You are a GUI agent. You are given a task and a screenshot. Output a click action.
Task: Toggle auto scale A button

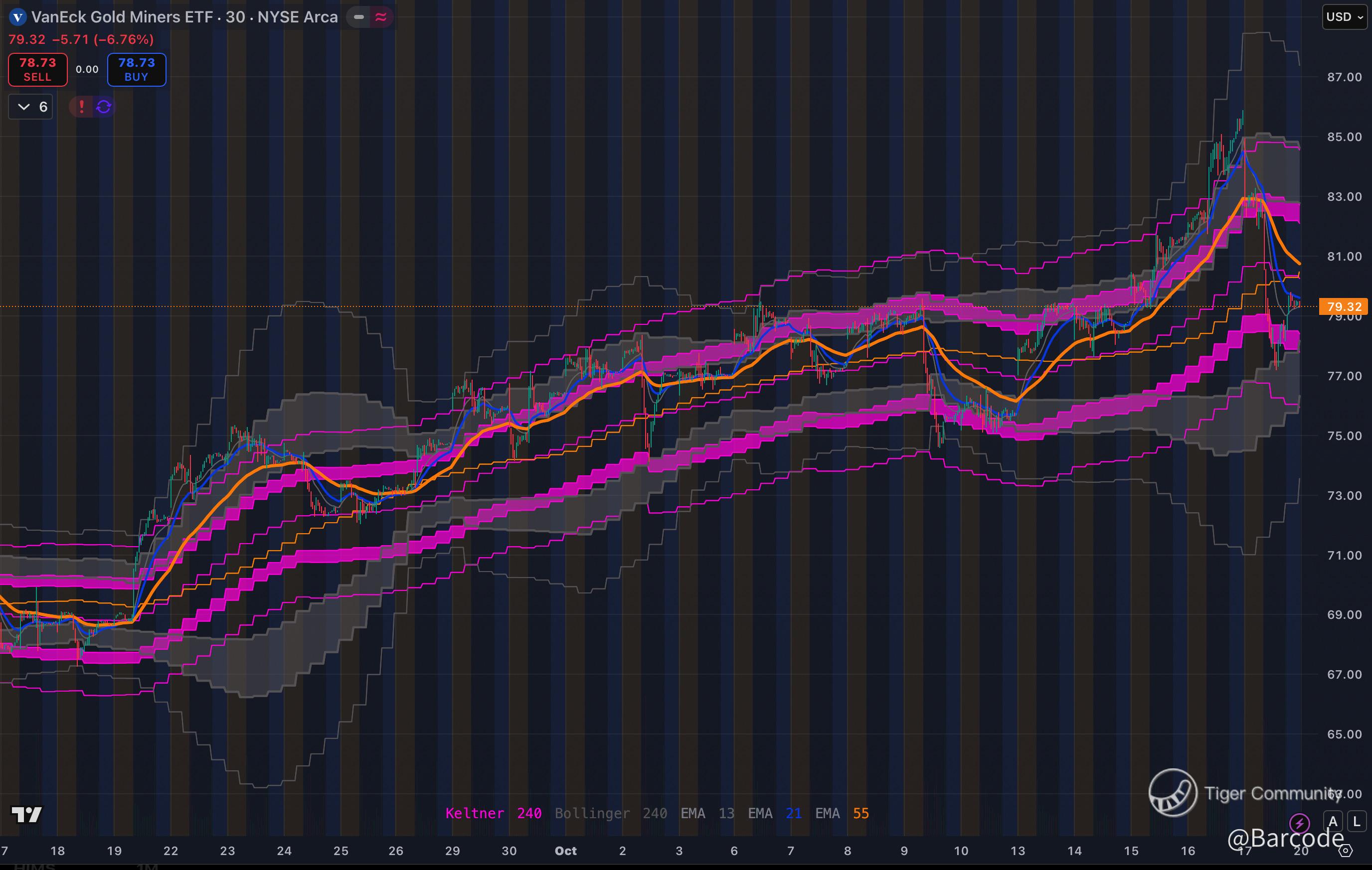[x=1333, y=822]
